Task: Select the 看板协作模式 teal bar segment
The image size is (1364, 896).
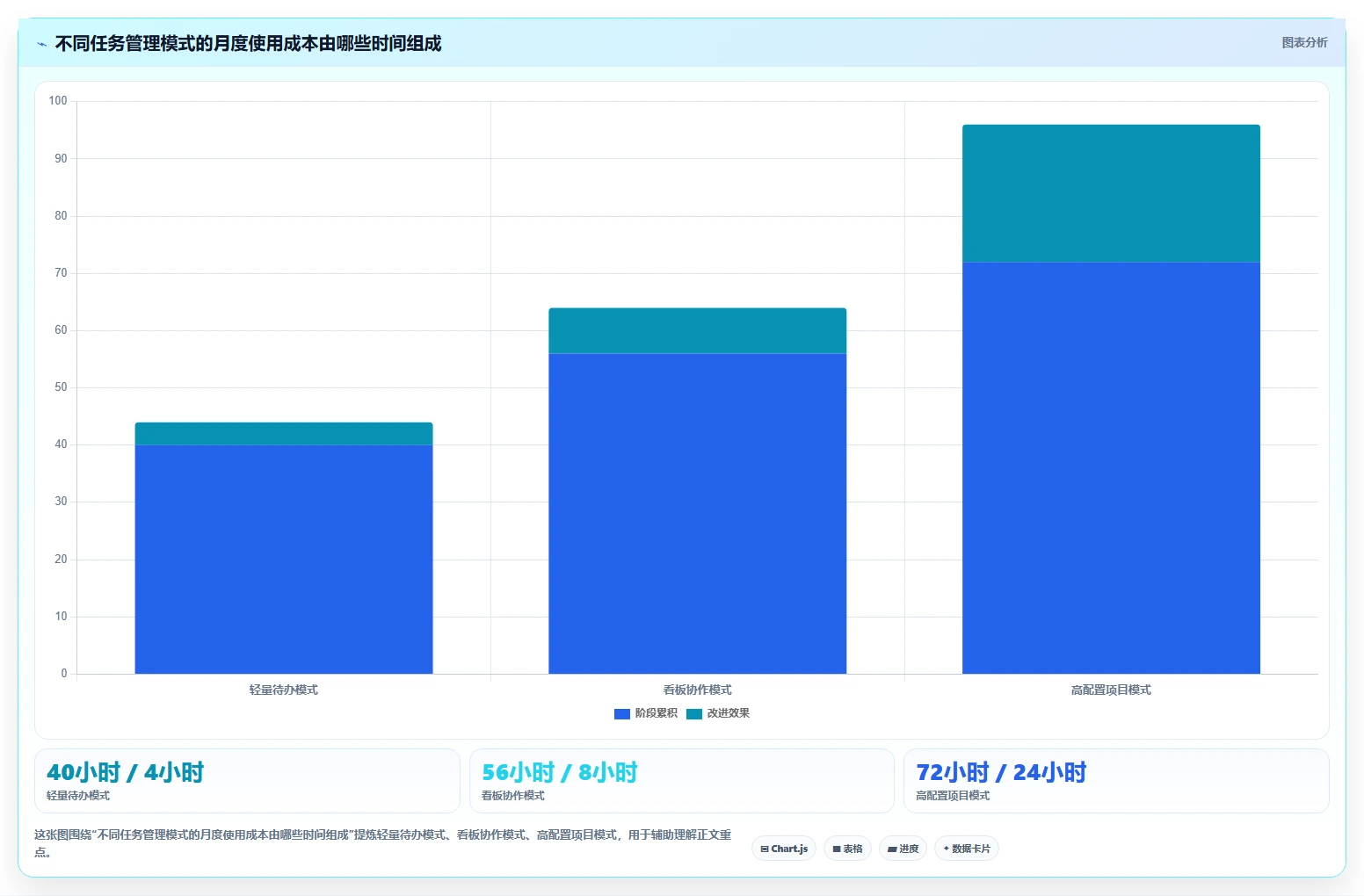Action: tap(698, 331)
